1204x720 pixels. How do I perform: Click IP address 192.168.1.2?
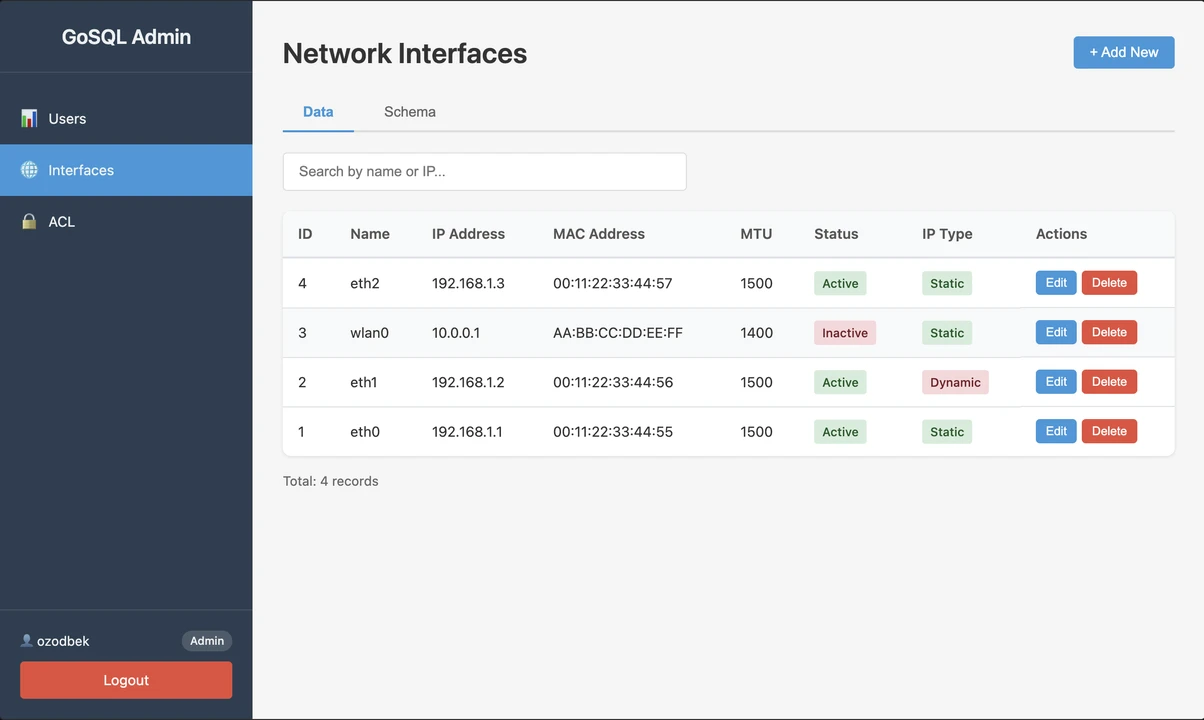[x=468, y=382]
